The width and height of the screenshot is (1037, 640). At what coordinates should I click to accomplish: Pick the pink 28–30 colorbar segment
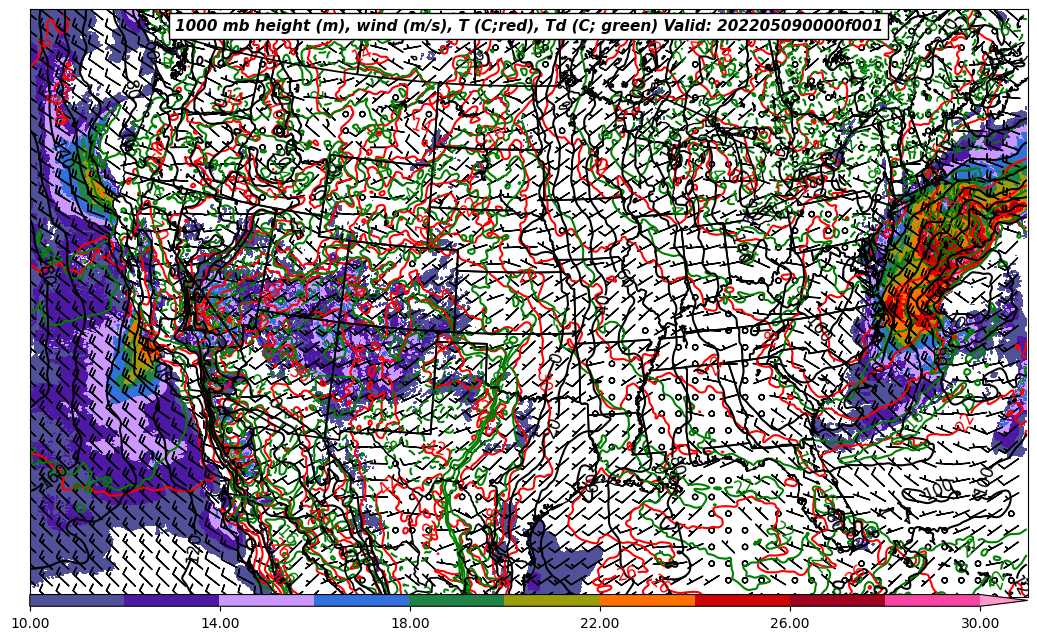(933, 600)
